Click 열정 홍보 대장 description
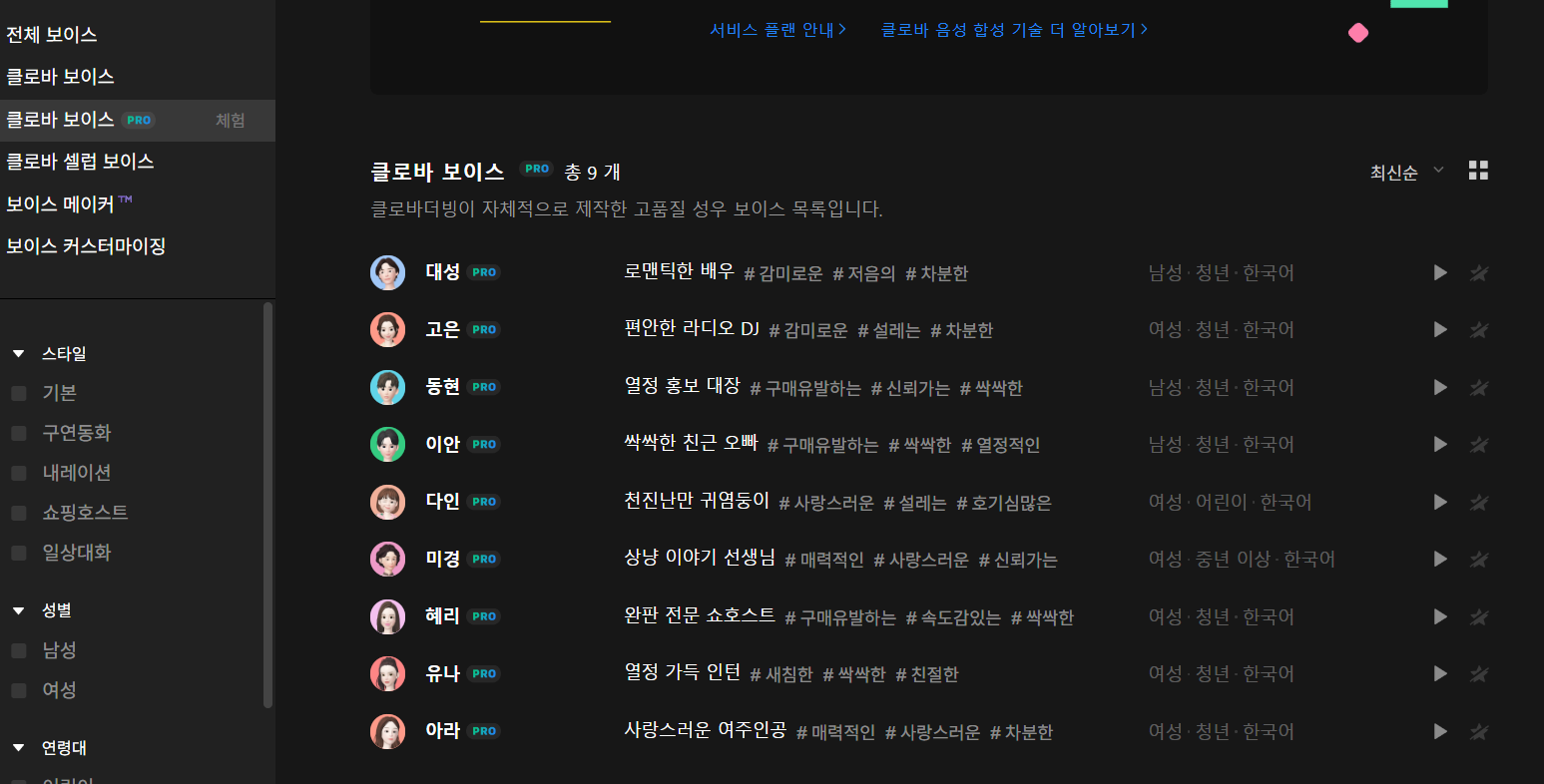This screenshot has width=1544, height=784. 683,386
